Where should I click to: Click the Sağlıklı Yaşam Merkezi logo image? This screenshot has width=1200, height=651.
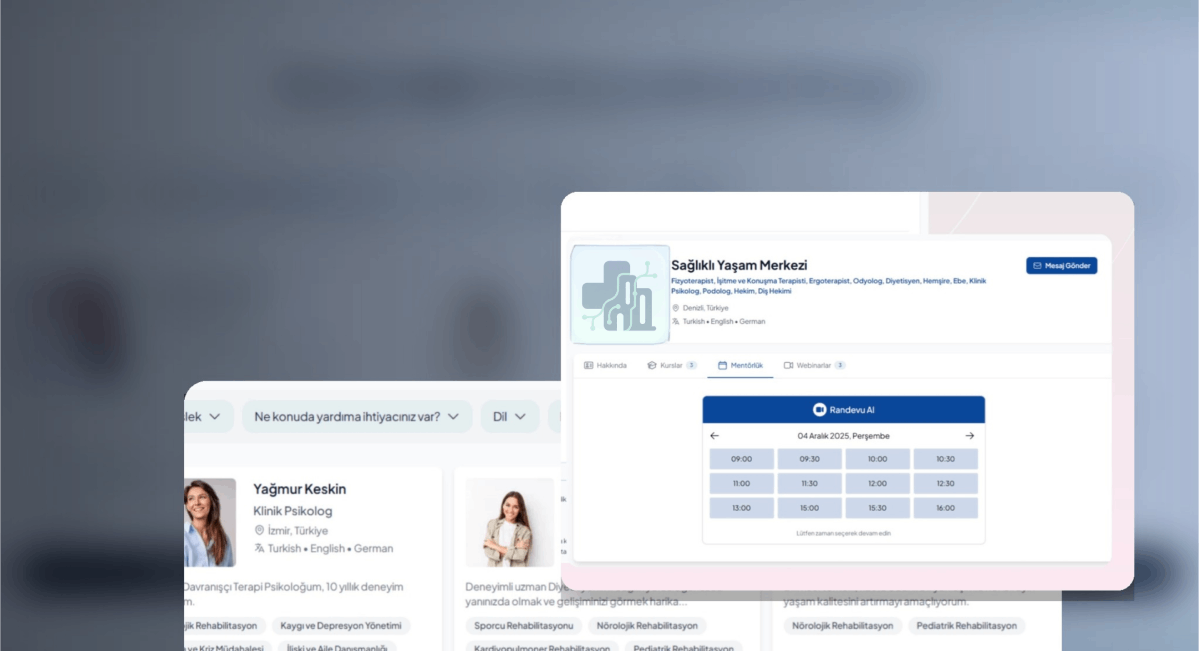pos(620,294)
